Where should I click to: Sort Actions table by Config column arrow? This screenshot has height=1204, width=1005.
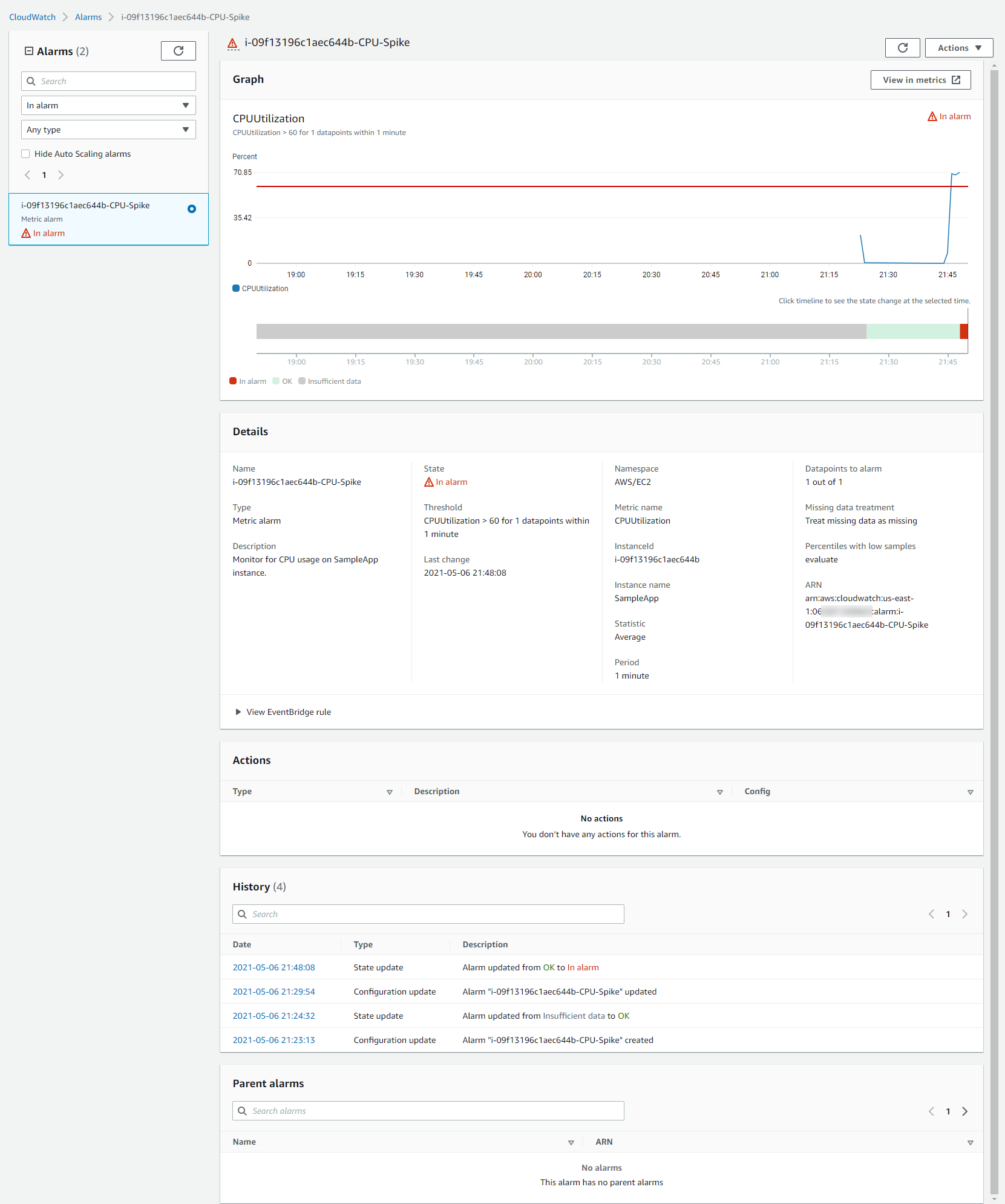click(971, 792)
